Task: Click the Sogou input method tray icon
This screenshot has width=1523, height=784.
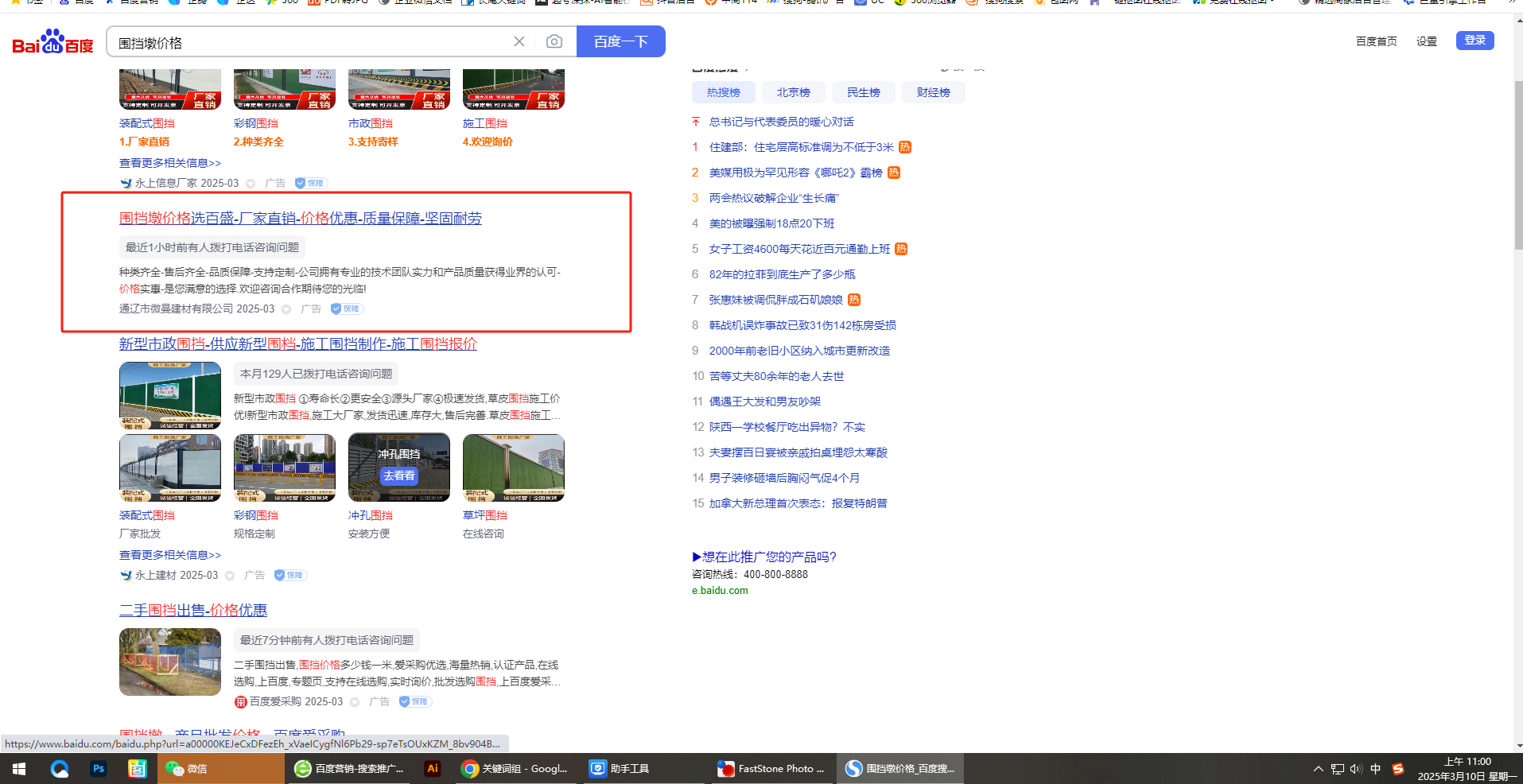Action: click(x=1398, y=769)
